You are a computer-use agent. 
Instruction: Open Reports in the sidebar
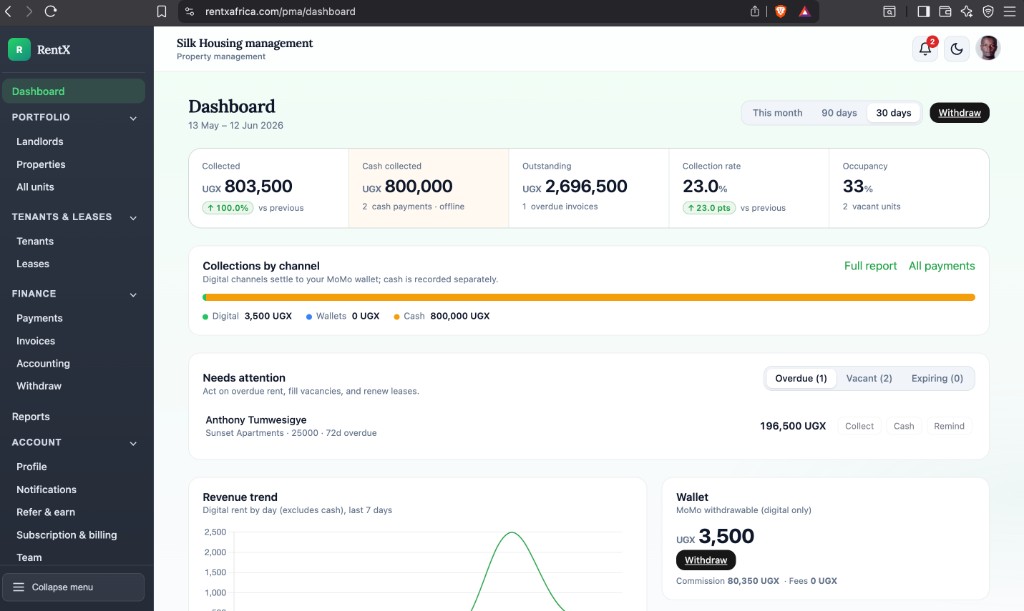[x=31, y=416]
